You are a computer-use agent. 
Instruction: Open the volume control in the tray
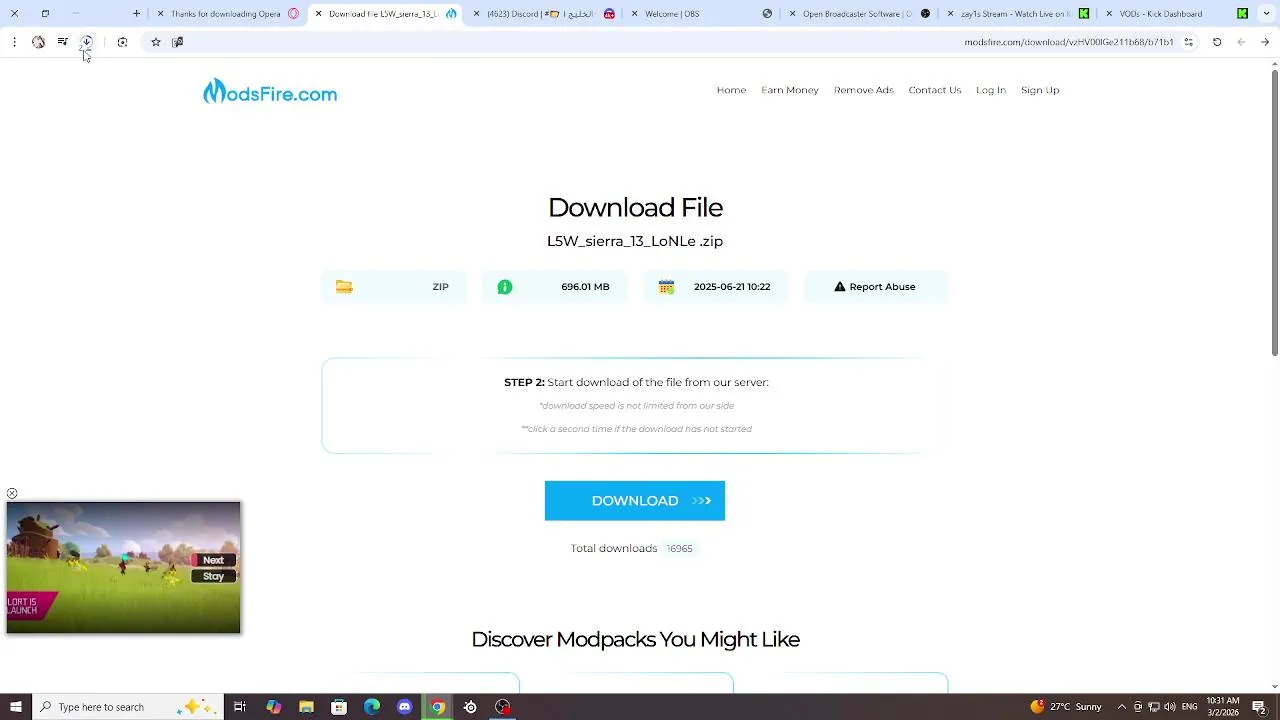(1170, 707)
